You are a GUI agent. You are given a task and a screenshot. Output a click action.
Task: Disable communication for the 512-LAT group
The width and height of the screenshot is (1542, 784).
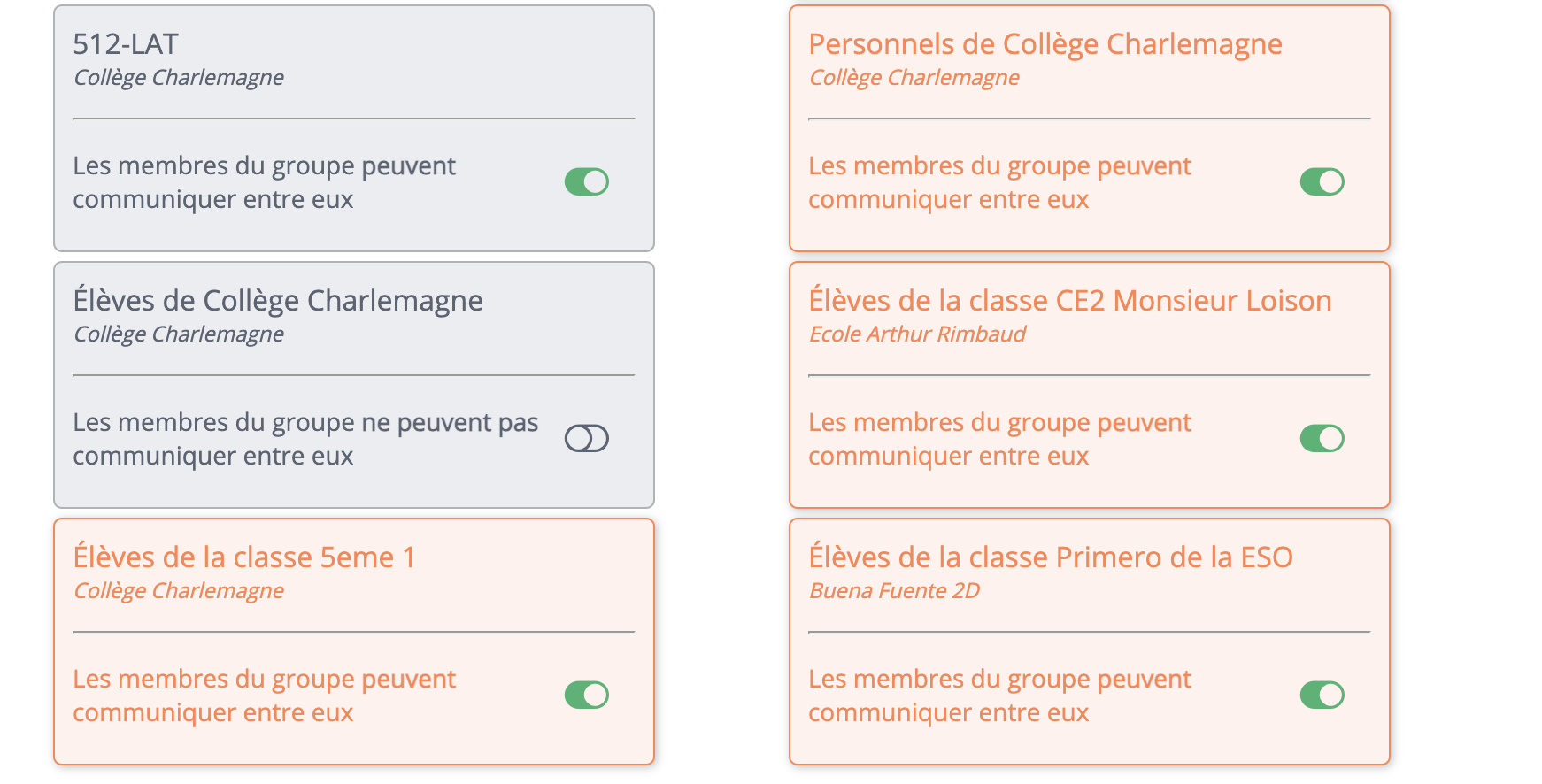586,181
